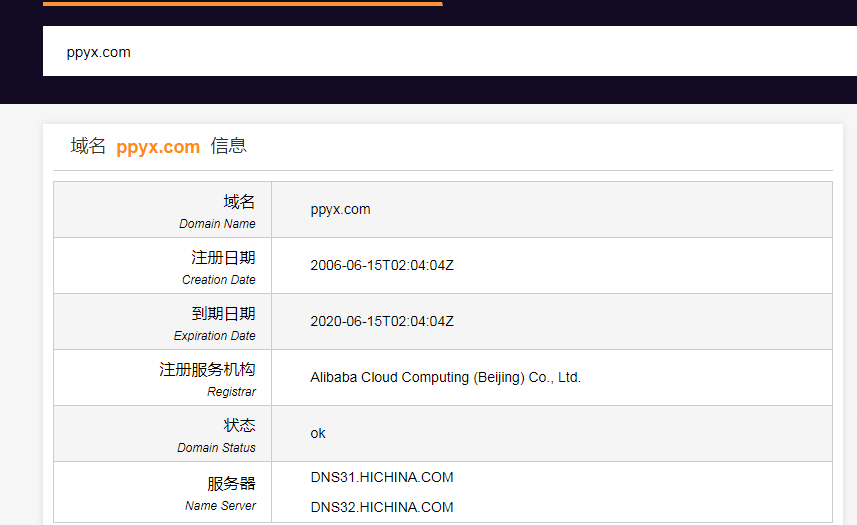
Task: Select the 注册日期 row label
Action: [x=223, y=258]
